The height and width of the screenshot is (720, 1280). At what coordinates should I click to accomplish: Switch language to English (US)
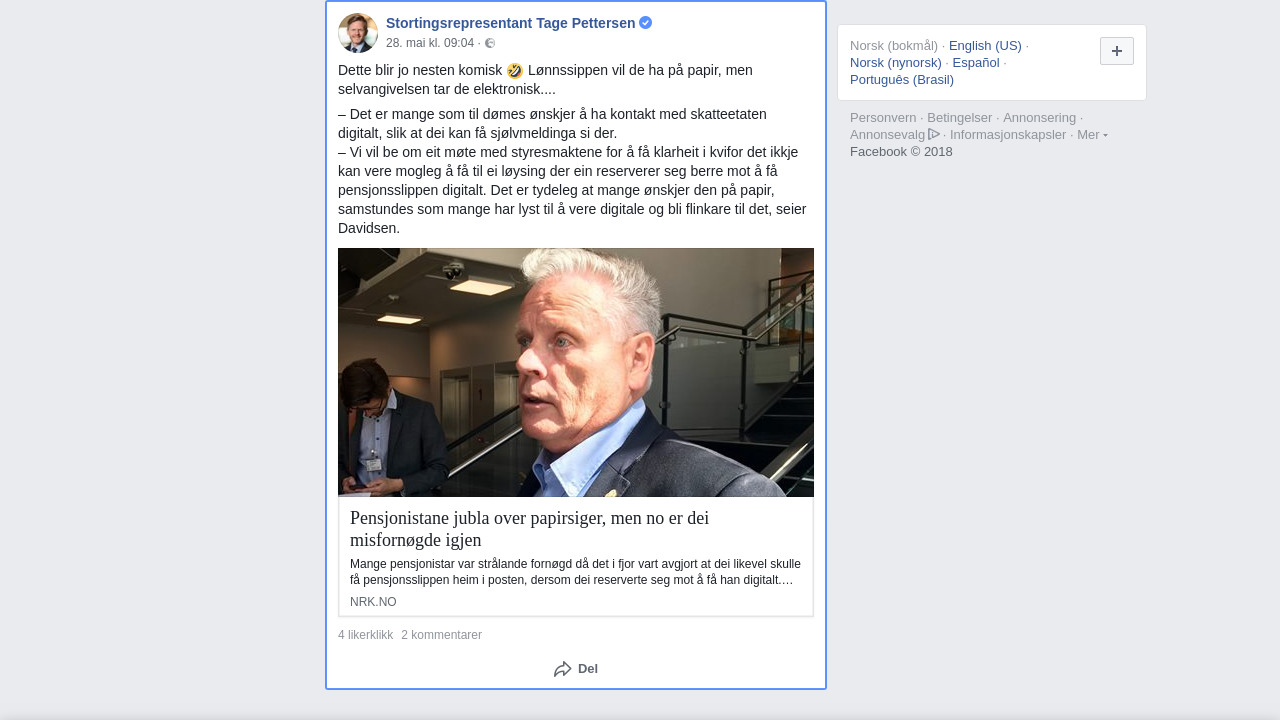point(985,46)
